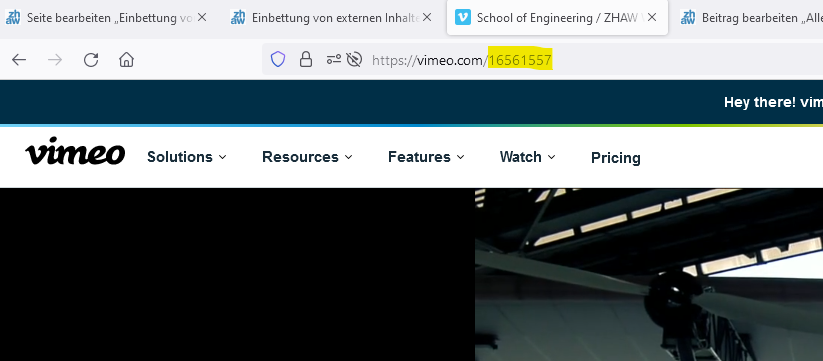The height and width of the screenshot is (361, 823).
Task: Open the Pricing page
Action: (616, 157)
